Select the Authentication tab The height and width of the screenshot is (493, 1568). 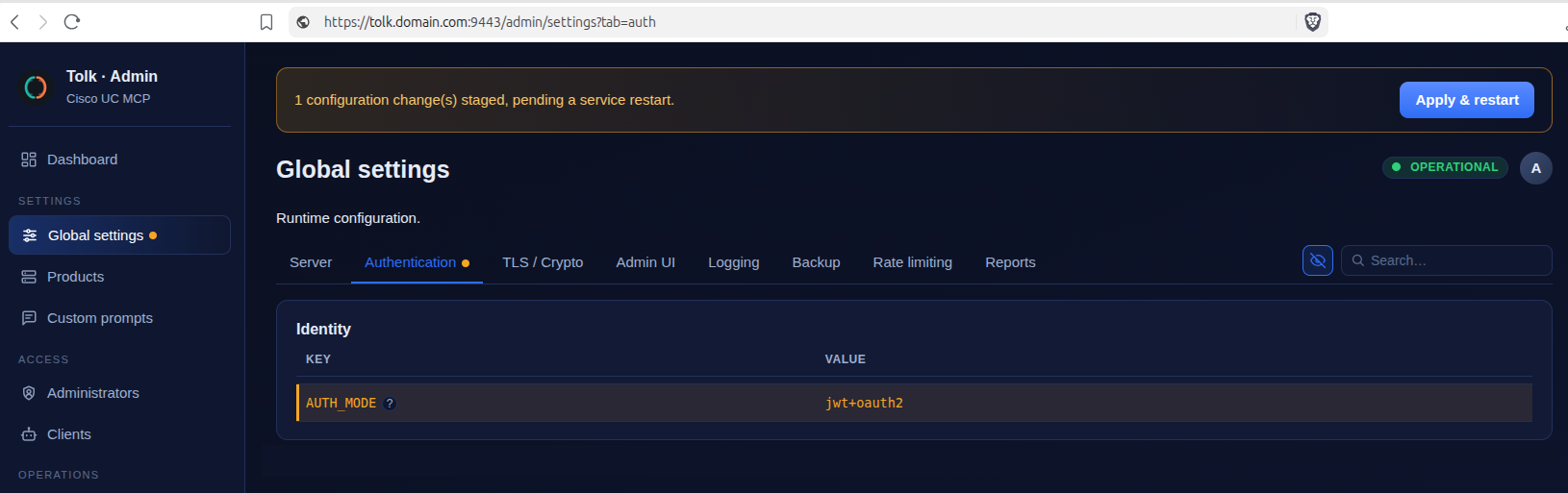417,262
